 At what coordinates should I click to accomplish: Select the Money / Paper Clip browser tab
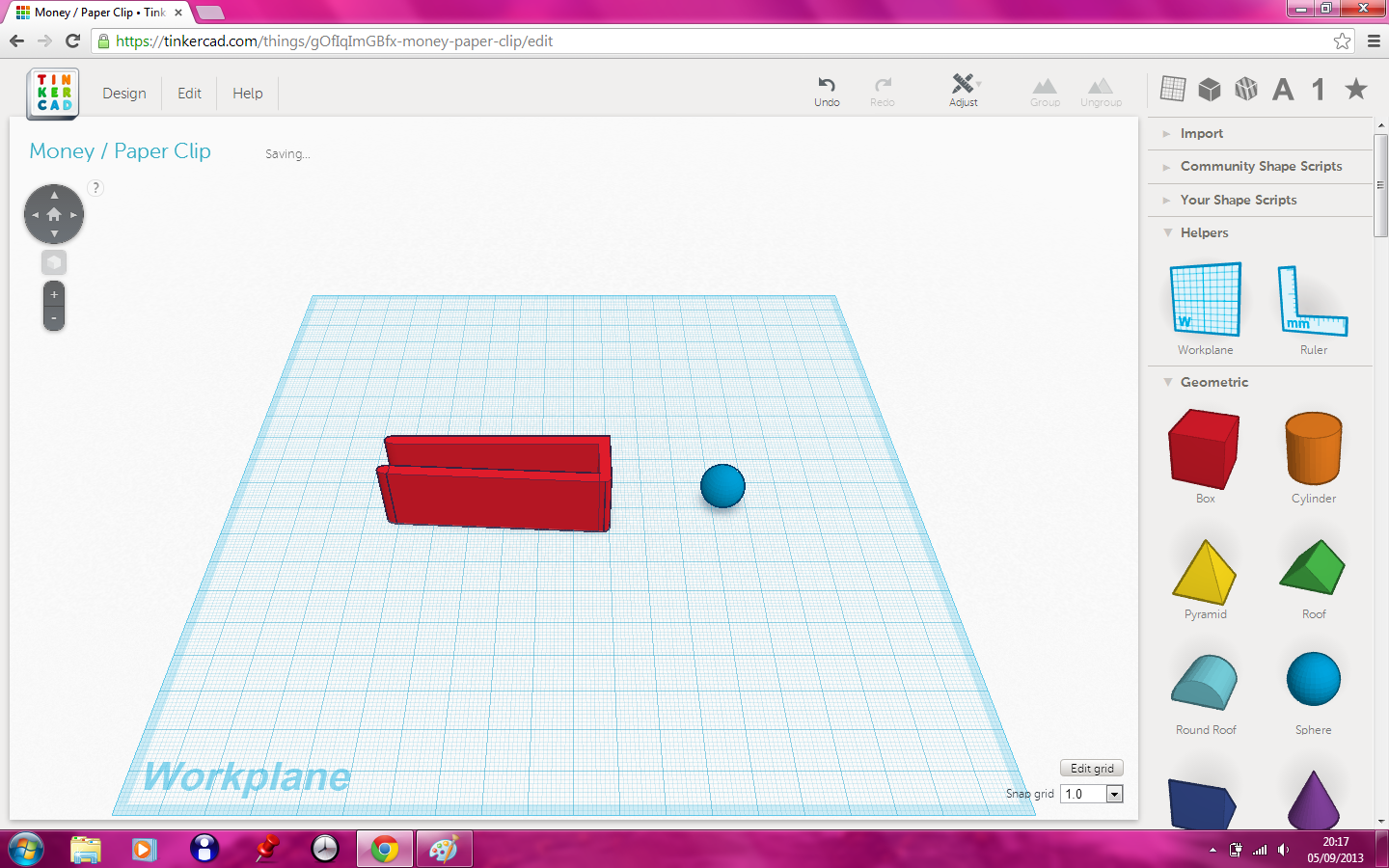point(98,13)
